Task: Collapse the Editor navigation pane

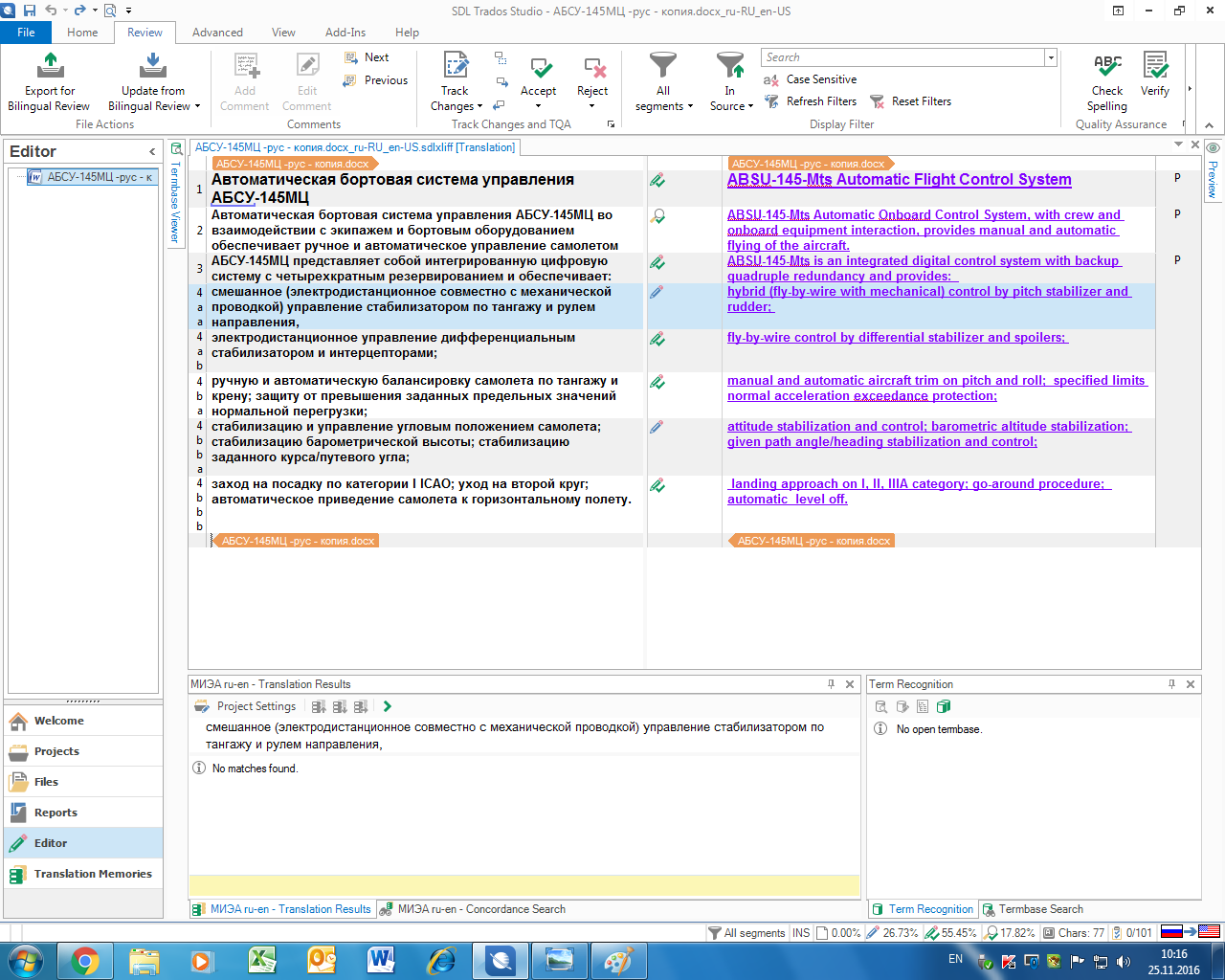Action: point(152,151)
